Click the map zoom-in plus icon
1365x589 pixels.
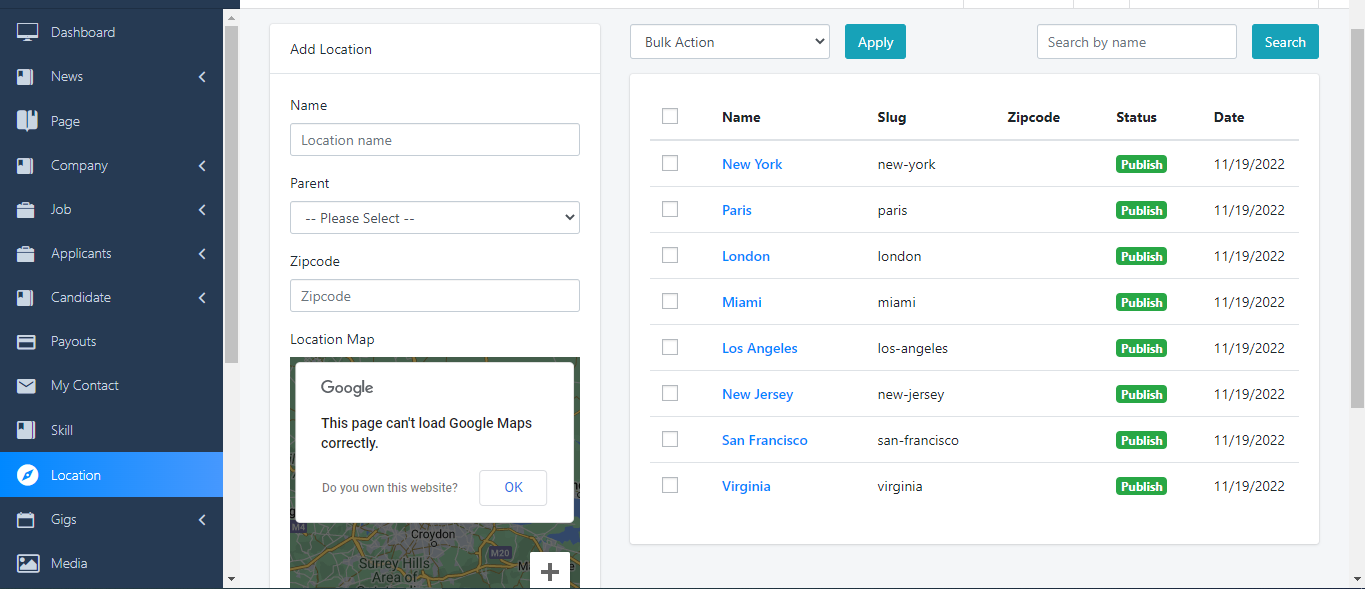549,571
